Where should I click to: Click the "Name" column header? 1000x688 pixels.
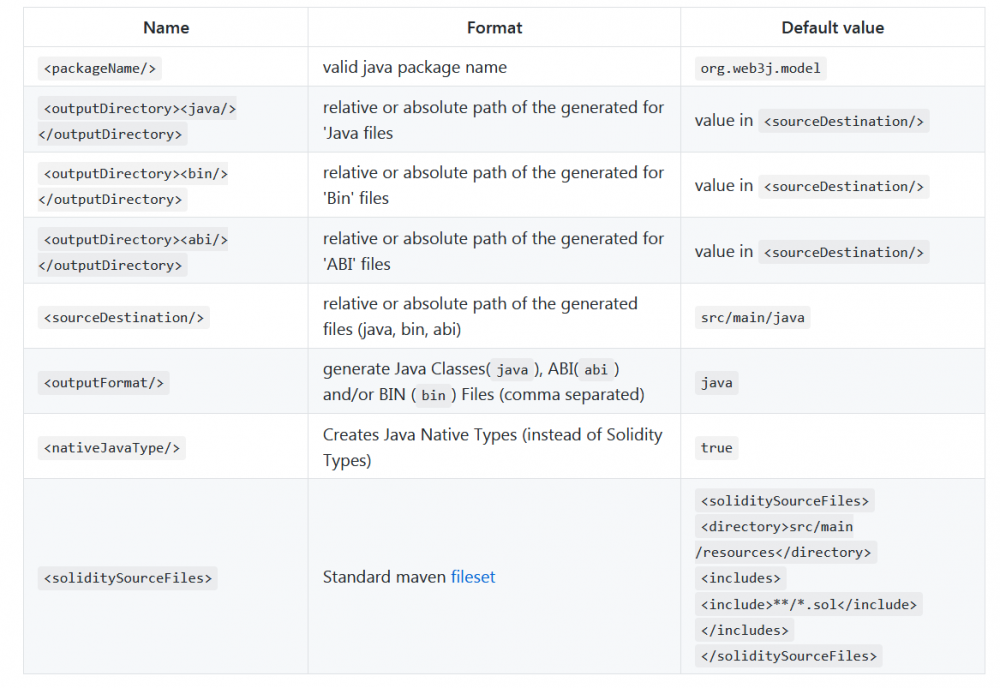click(x=166, y=28)
